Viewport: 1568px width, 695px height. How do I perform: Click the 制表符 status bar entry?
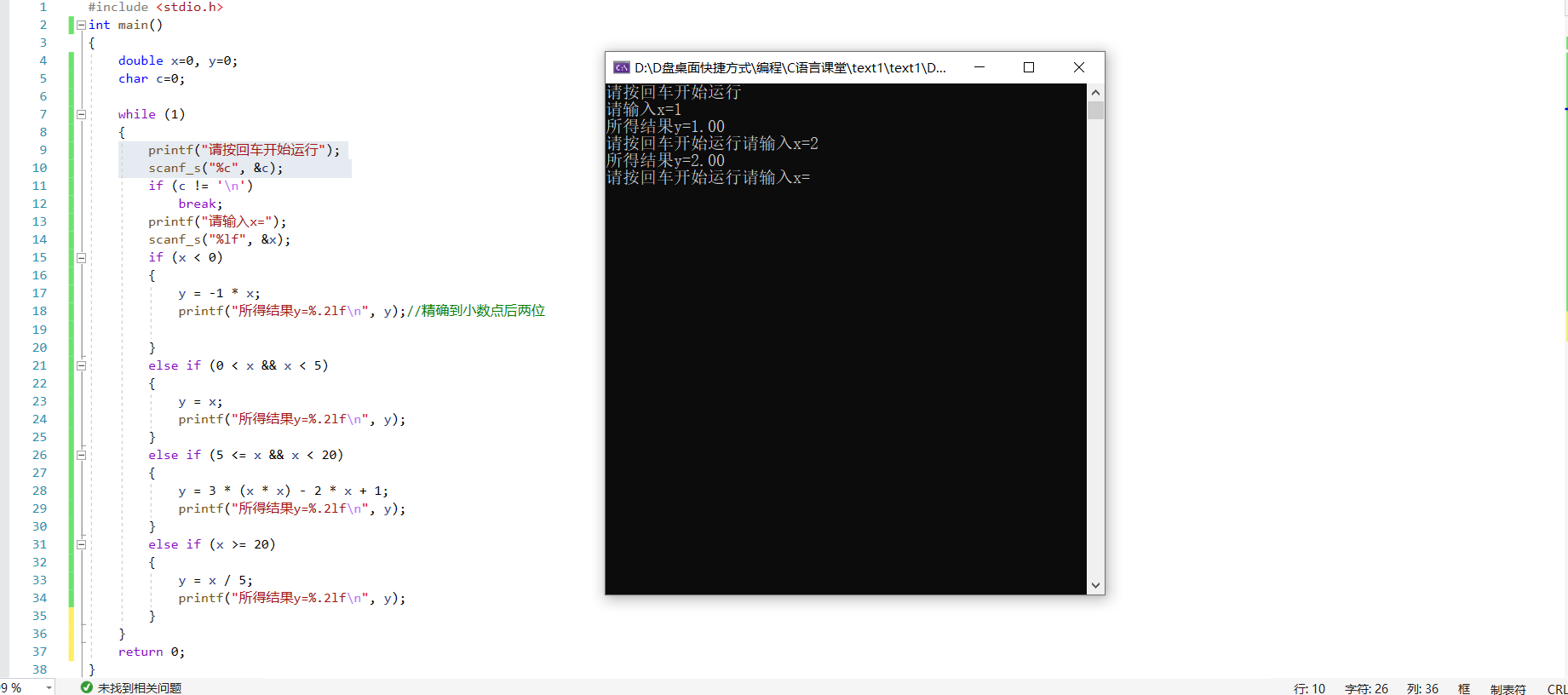point(1508,689)
